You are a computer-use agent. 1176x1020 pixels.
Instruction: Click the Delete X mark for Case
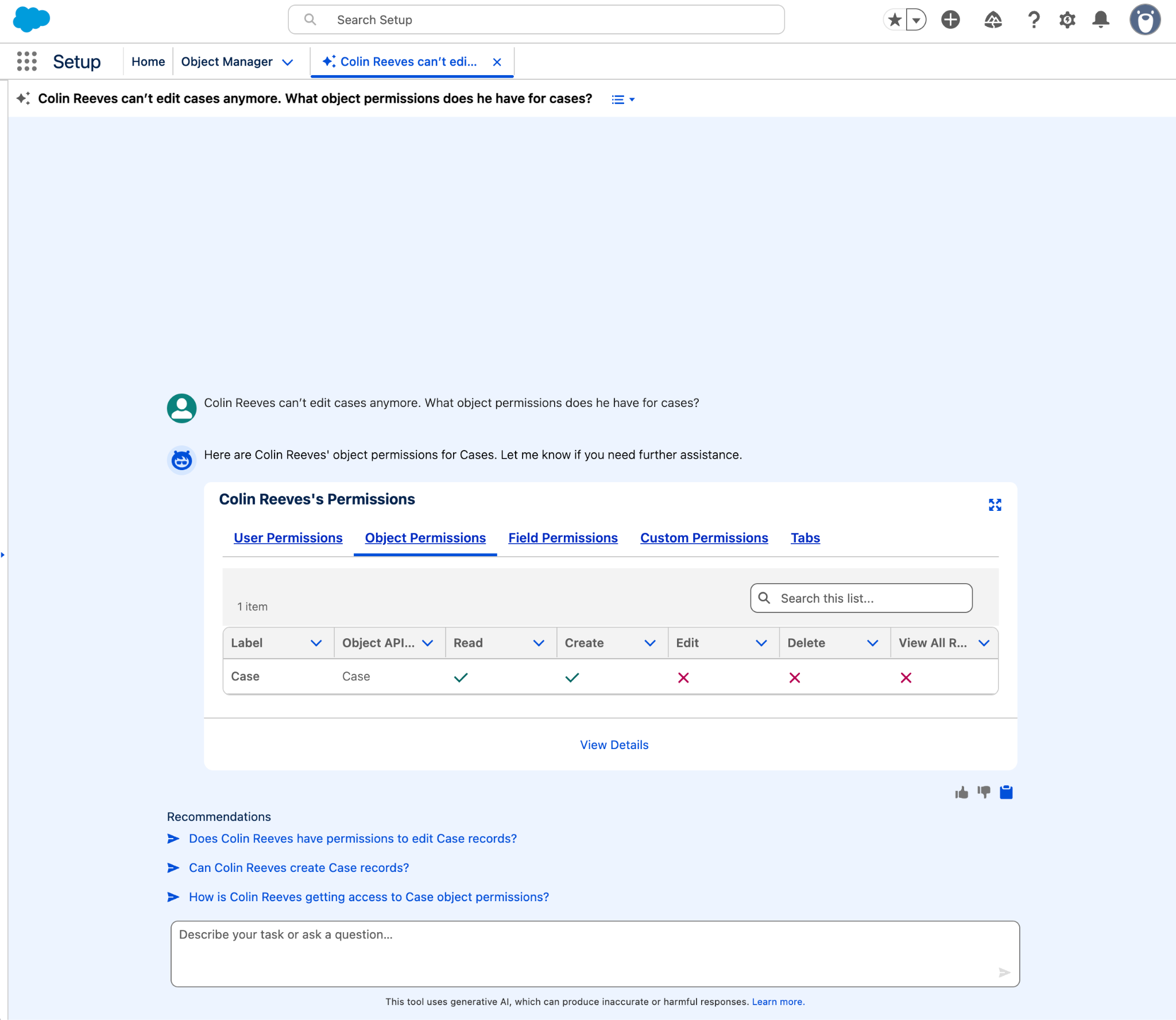(x=795, y=678)
